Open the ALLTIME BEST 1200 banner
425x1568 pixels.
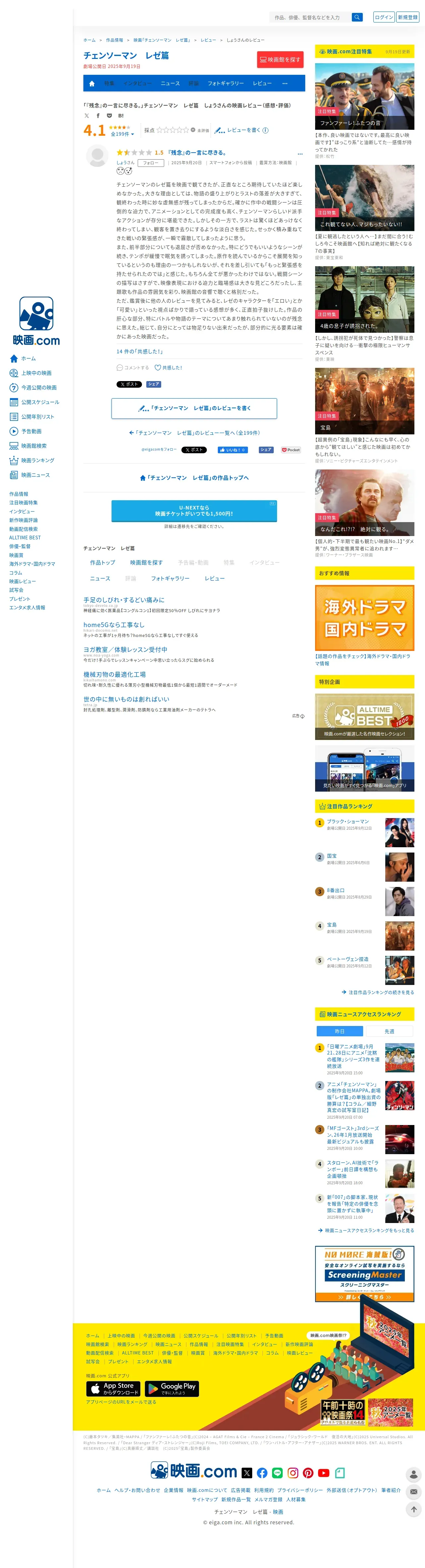pyautogui.click(x=365, y=716)
